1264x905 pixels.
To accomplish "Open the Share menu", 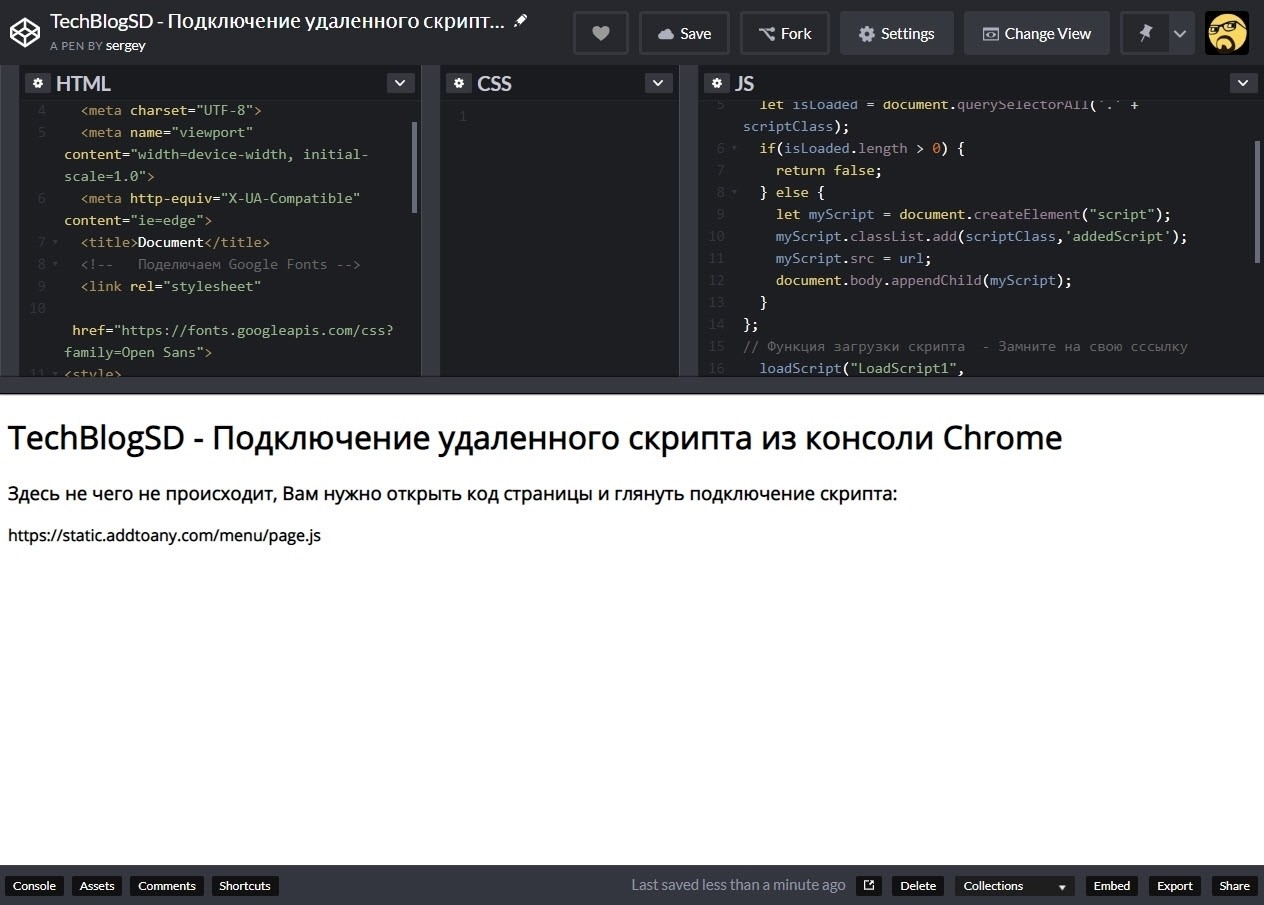I will (1234, 886).
